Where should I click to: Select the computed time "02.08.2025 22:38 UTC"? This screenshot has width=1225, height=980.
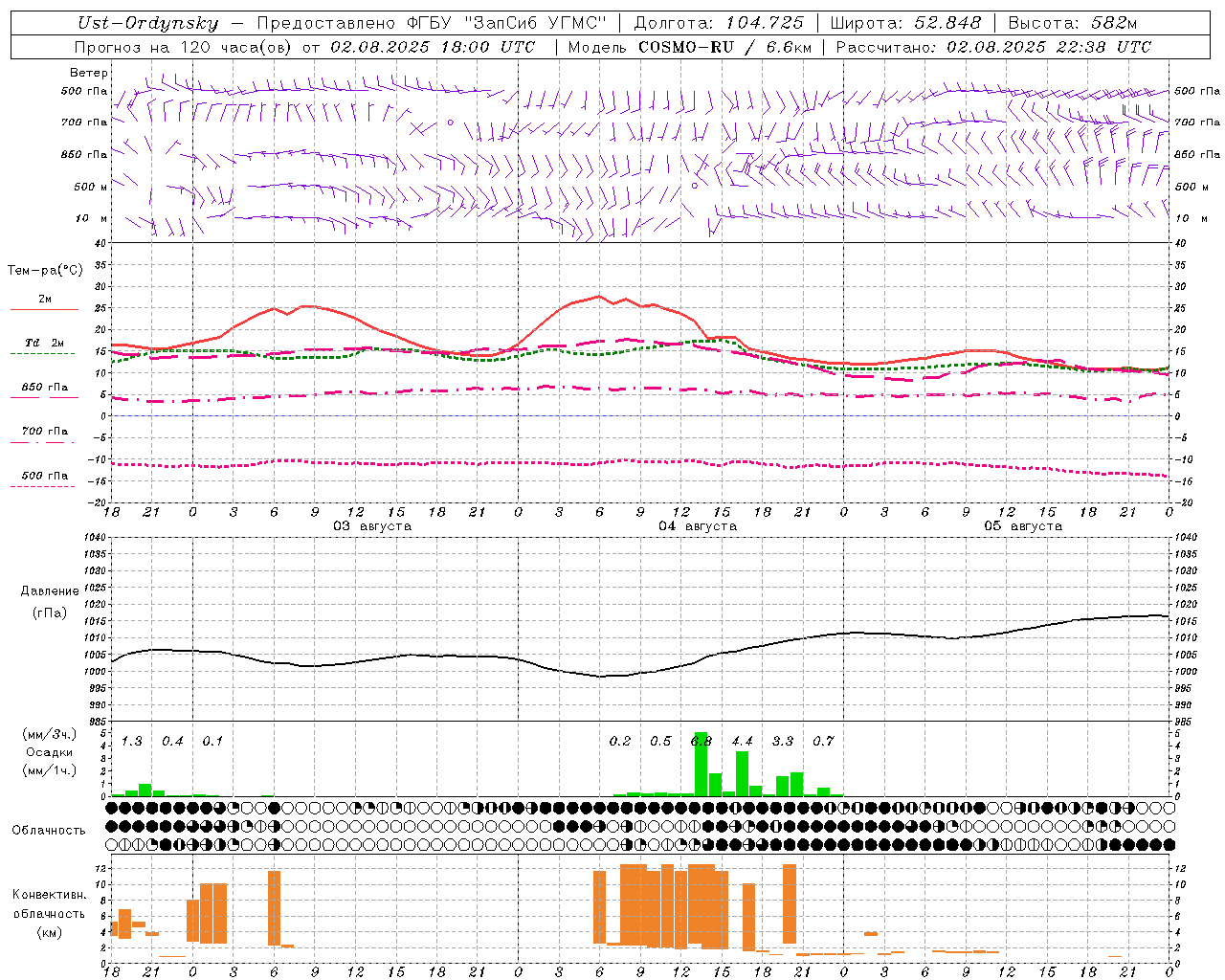[1049, 47]
